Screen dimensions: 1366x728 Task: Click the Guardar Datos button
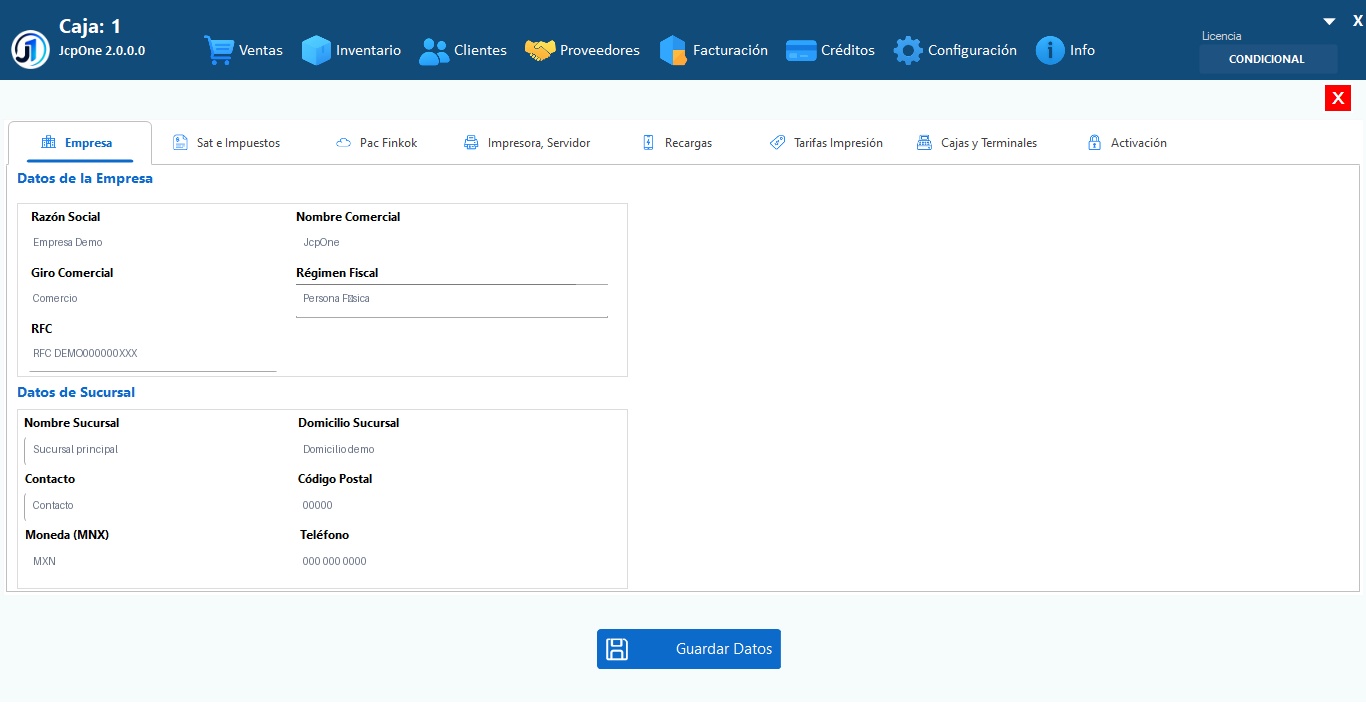click(689, 649)
